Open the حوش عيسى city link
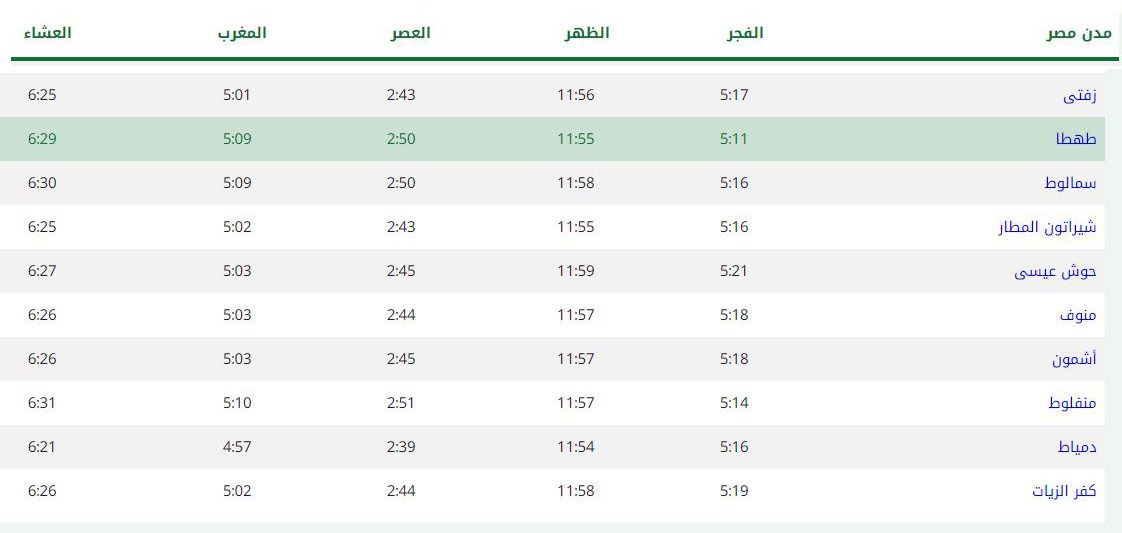 pyautogui.click(x=1055, y=272)
